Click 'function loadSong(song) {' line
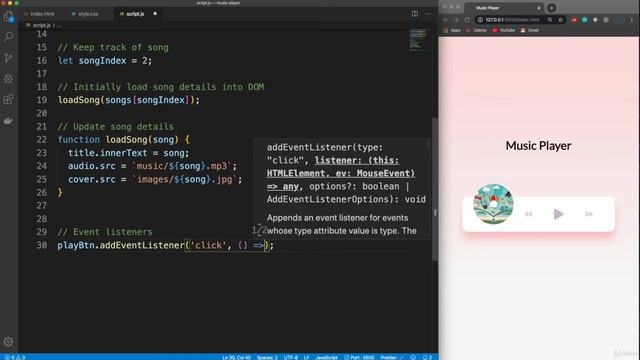The image size is (640, 360). 123,140
